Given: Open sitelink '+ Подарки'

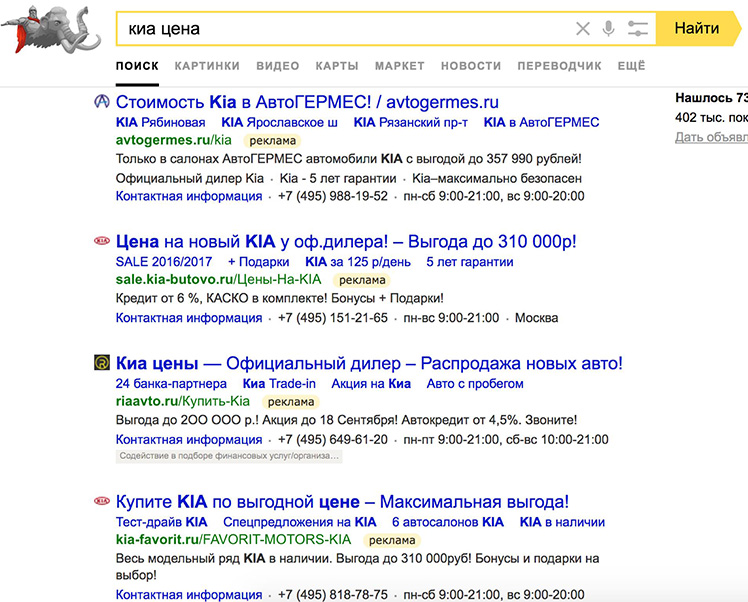Looking at the screenshot, I should [x=259, y=262].
